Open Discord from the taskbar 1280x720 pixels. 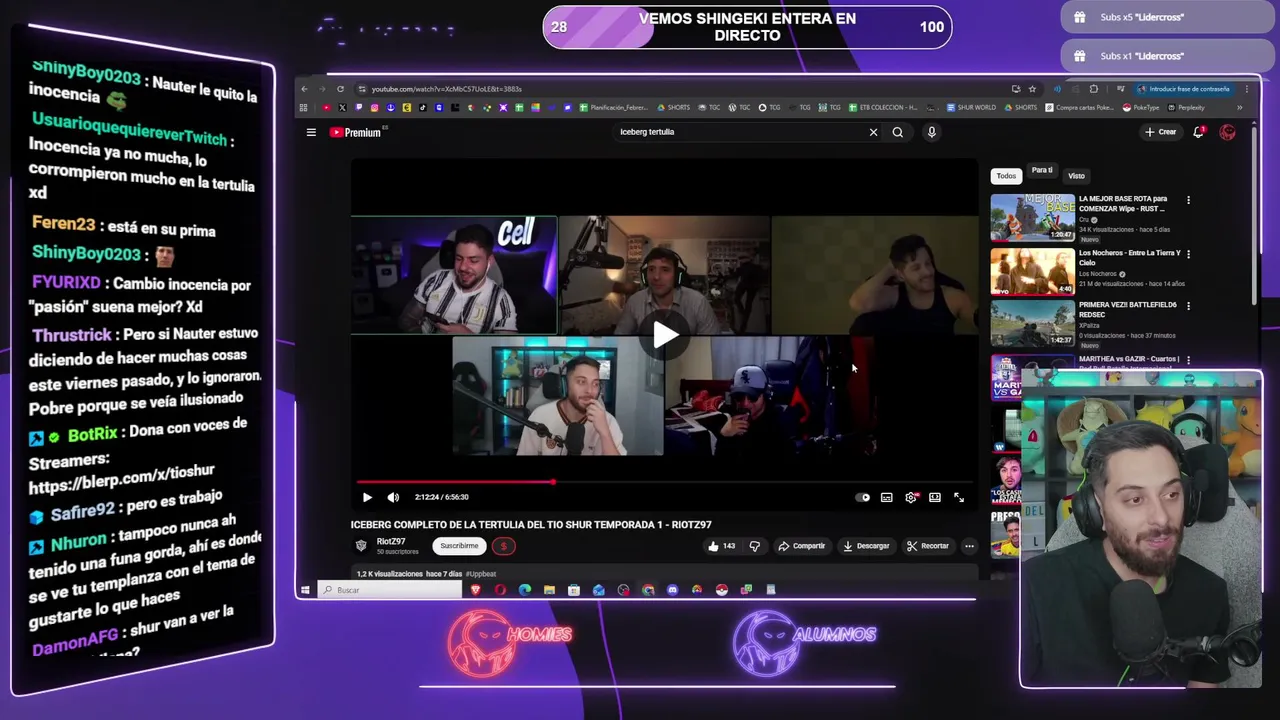pyautogui.click(x=672, y=590)
